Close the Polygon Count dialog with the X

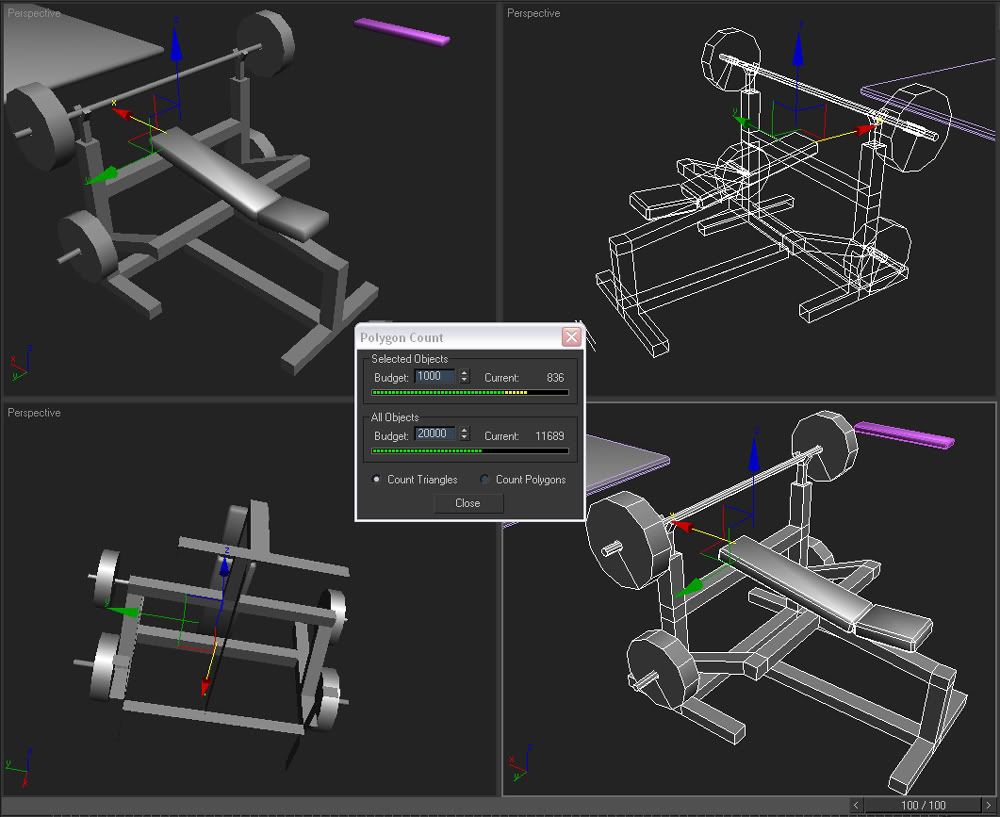571,337
